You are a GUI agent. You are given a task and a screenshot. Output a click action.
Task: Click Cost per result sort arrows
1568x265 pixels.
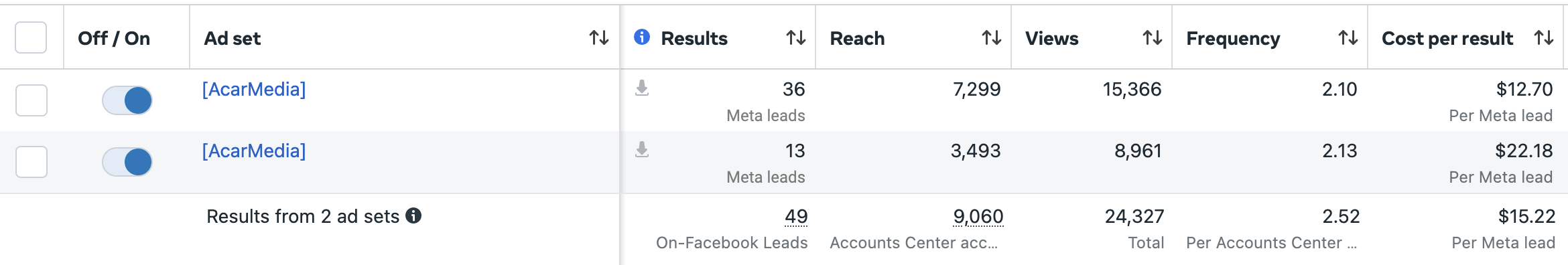tap(1543, 38)
